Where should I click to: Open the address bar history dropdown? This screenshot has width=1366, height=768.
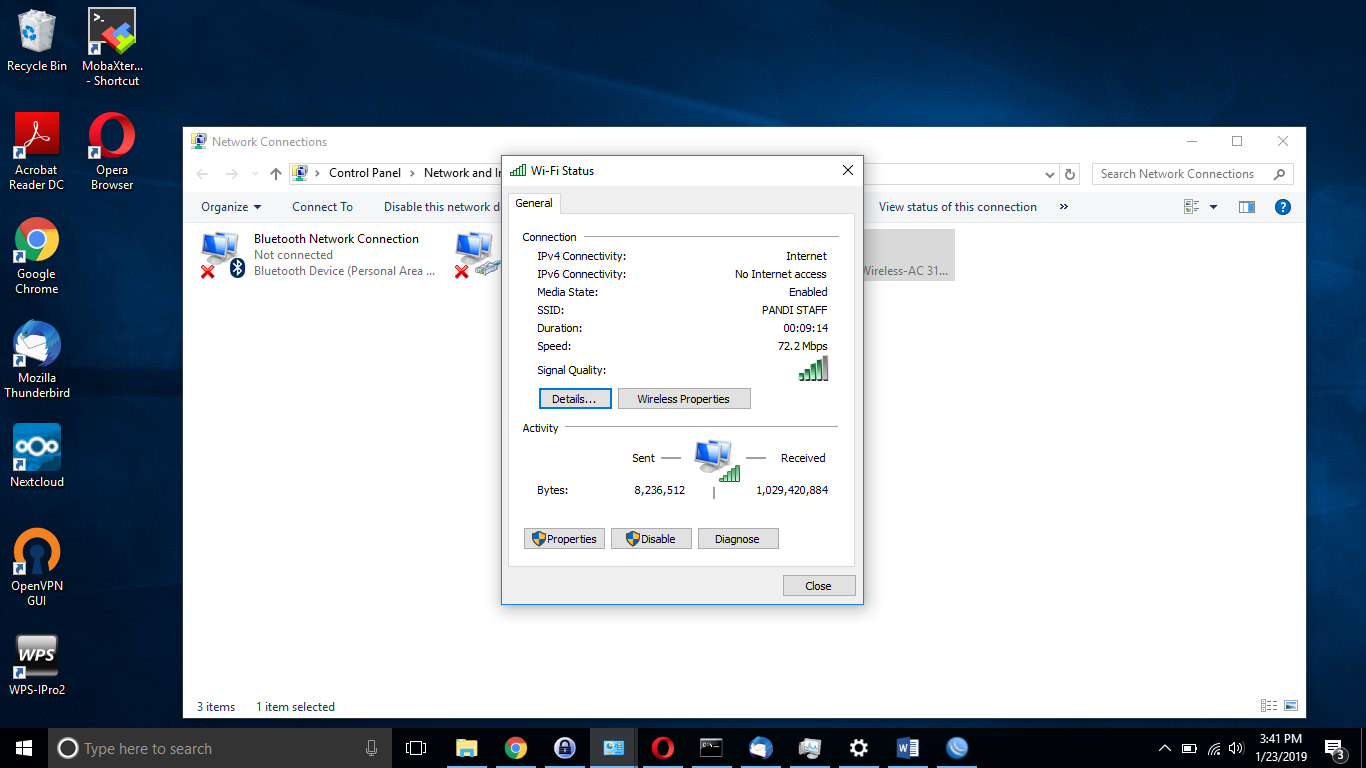coord(1049,174)
